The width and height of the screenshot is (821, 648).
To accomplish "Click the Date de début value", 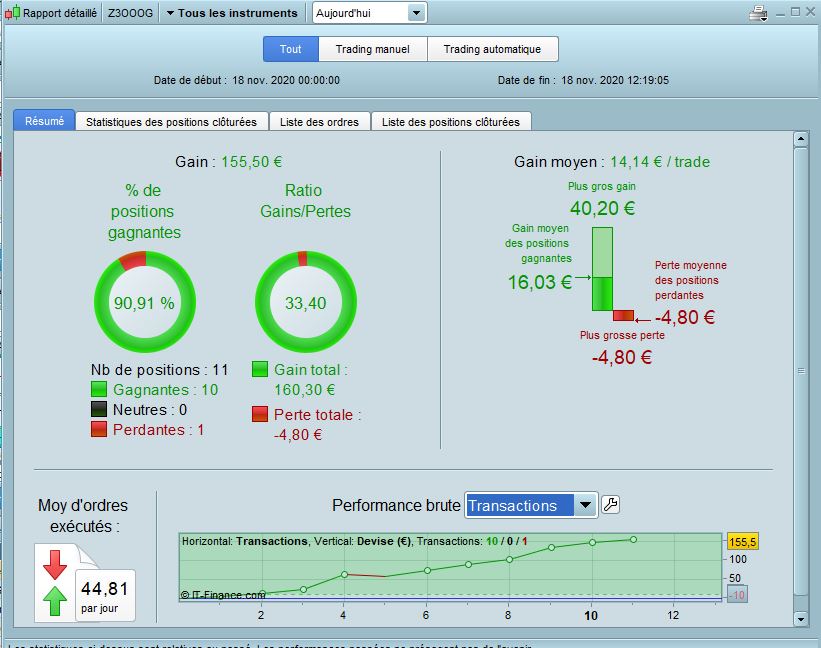I will click(286, 80).
